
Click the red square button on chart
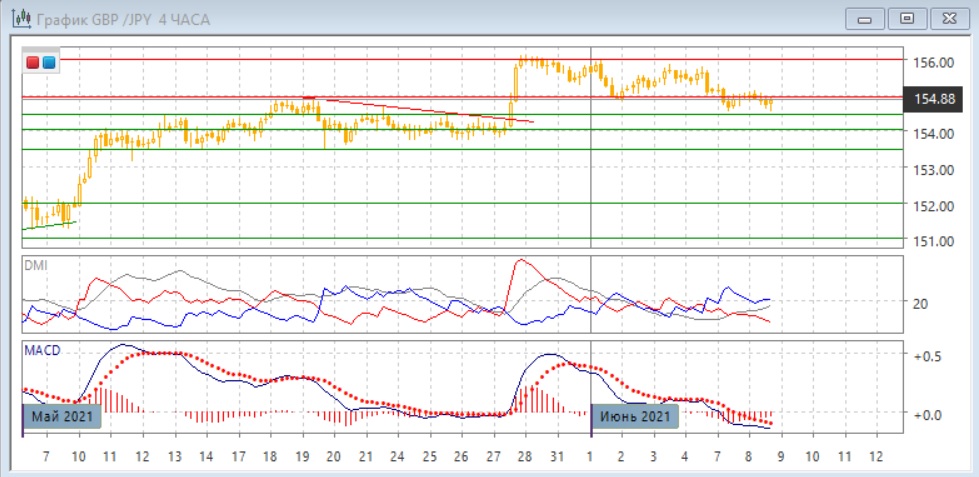[32, 63]
